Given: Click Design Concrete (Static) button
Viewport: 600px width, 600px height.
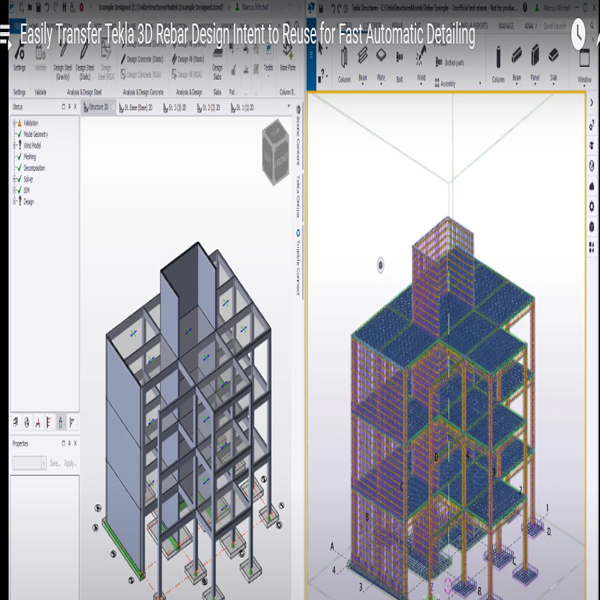Looking at the screenshot, I should pos(142,59).
